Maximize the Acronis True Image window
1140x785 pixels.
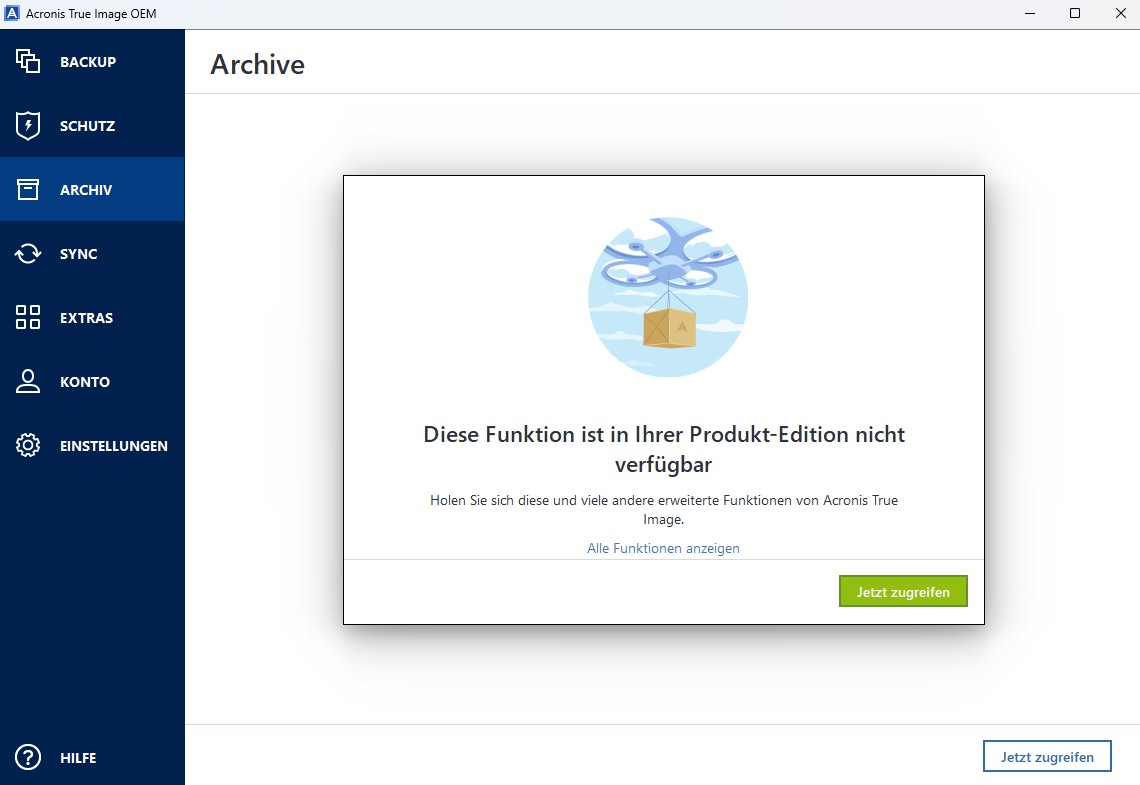click(1075, 14)
